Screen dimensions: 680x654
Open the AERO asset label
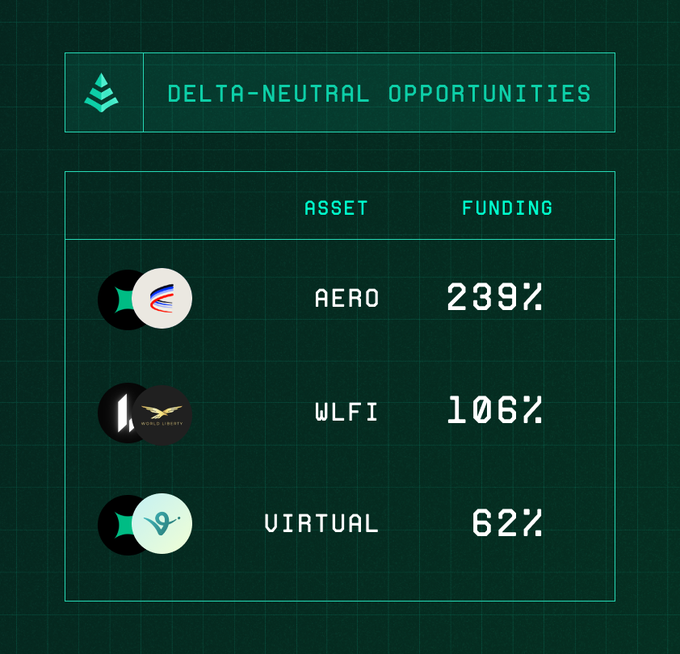tap(347, 298)
